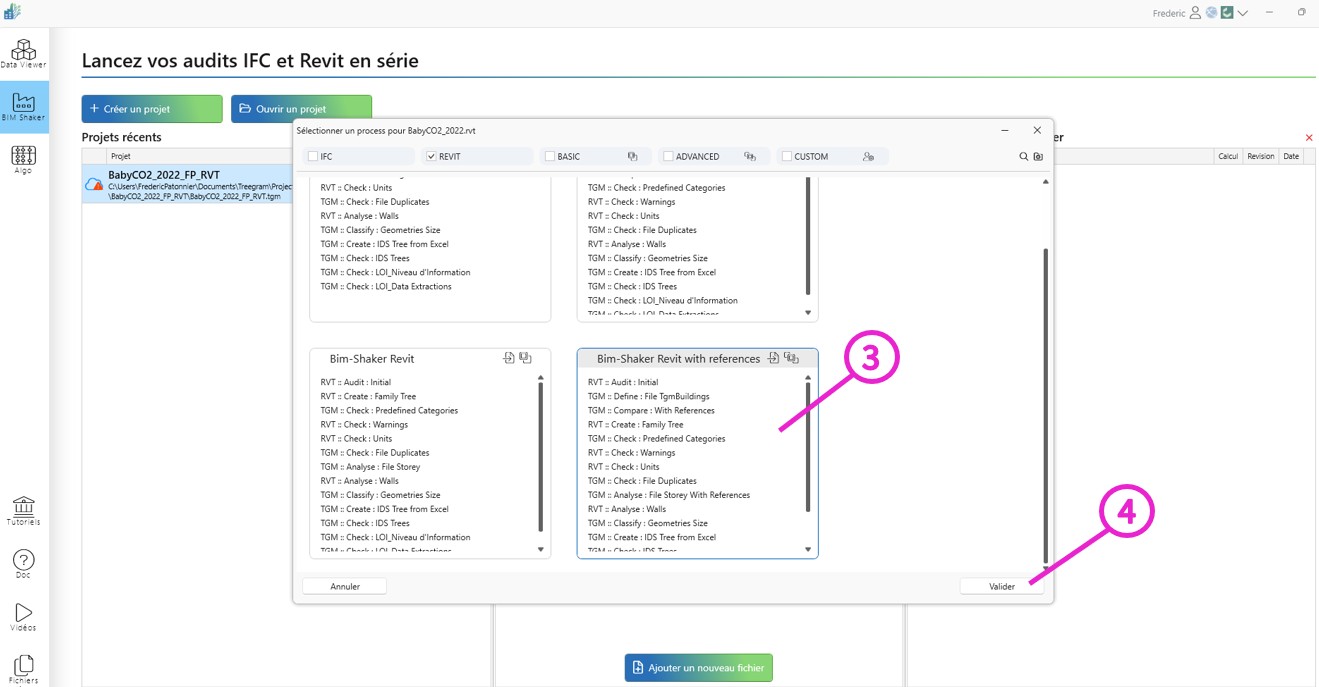Click the Annuler button
1319x687 pixels.
click(344, 587)
